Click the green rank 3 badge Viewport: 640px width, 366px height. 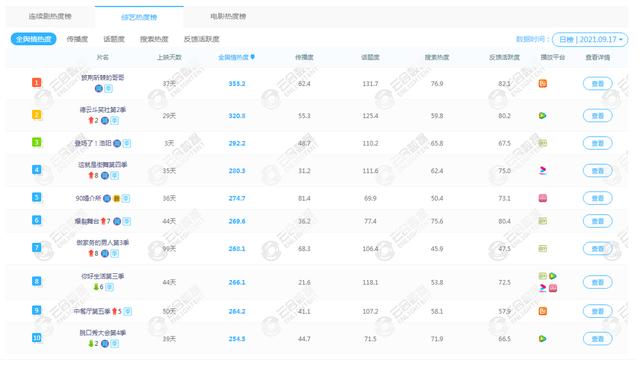pos(36,142)
